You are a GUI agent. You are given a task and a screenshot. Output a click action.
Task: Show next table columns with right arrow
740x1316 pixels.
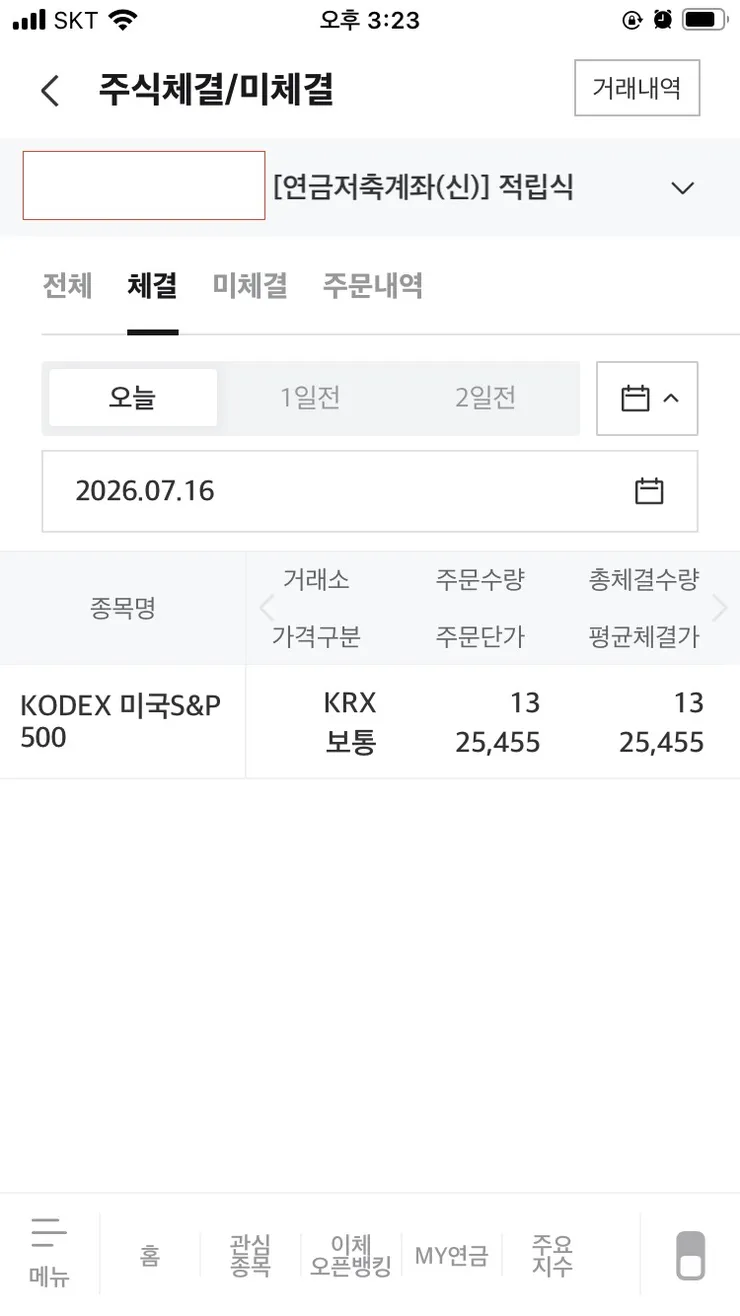coord(719,607)
